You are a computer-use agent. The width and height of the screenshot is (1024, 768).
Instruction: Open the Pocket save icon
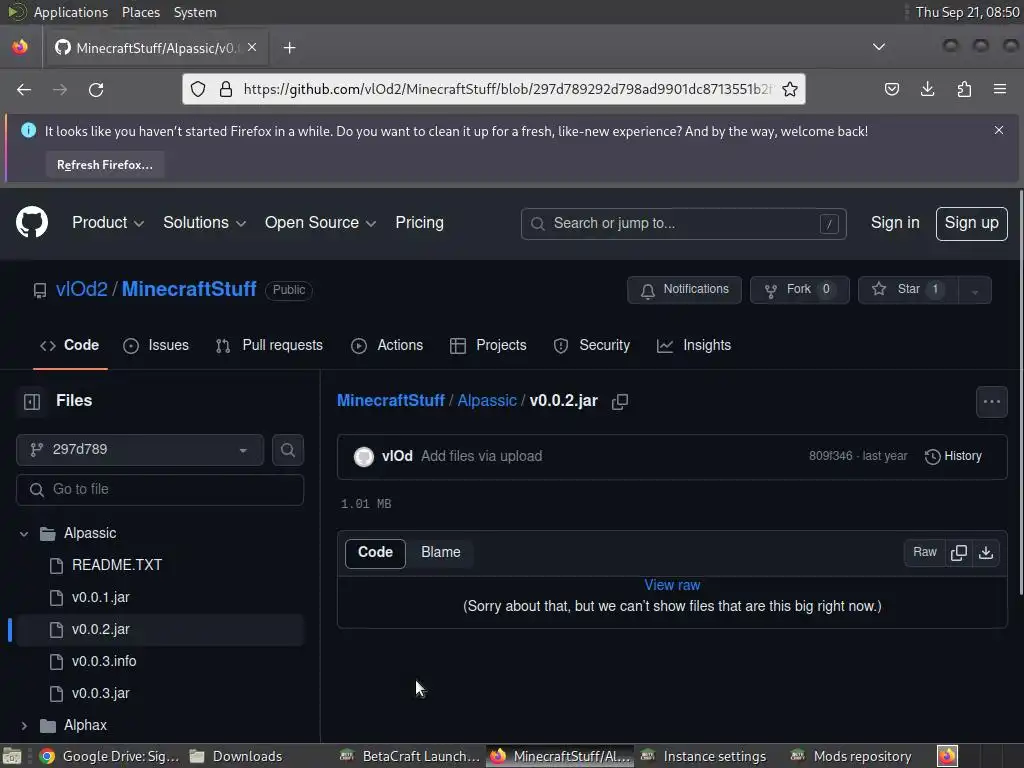pos(891,89)
